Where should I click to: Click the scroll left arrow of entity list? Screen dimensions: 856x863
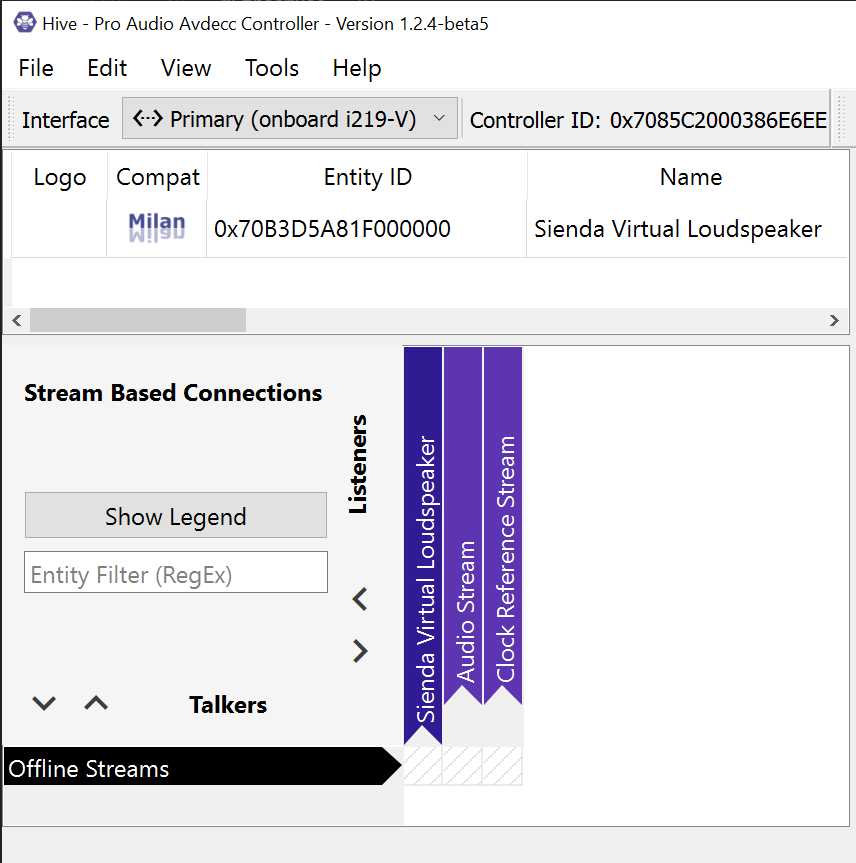[x=17, y=320]
